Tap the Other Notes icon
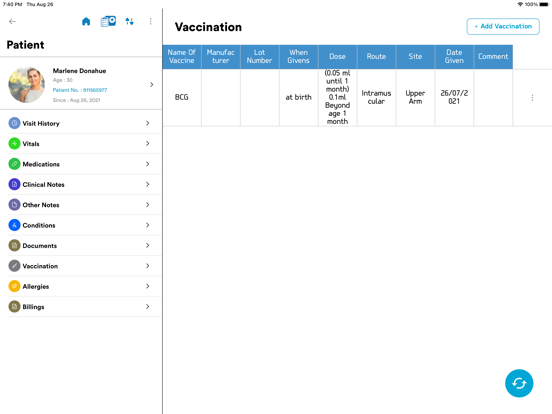The image size is (552, 414). tap(14, 205)
